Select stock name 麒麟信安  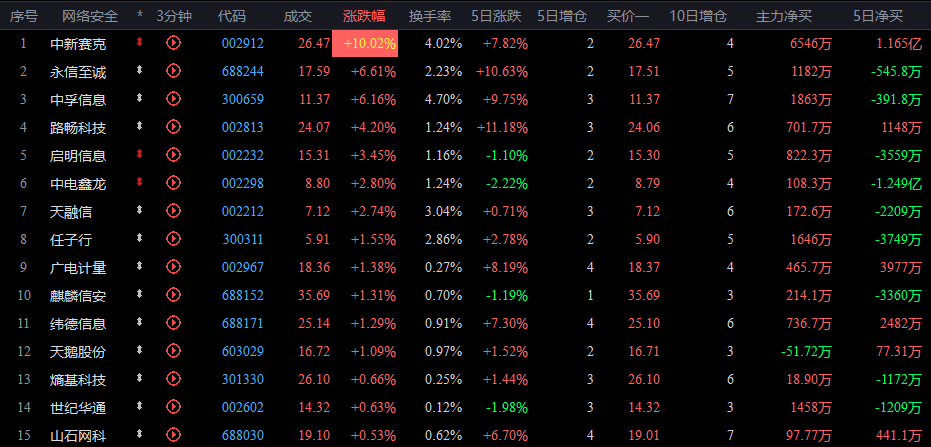pyautogui.click(x=78, y=295)
